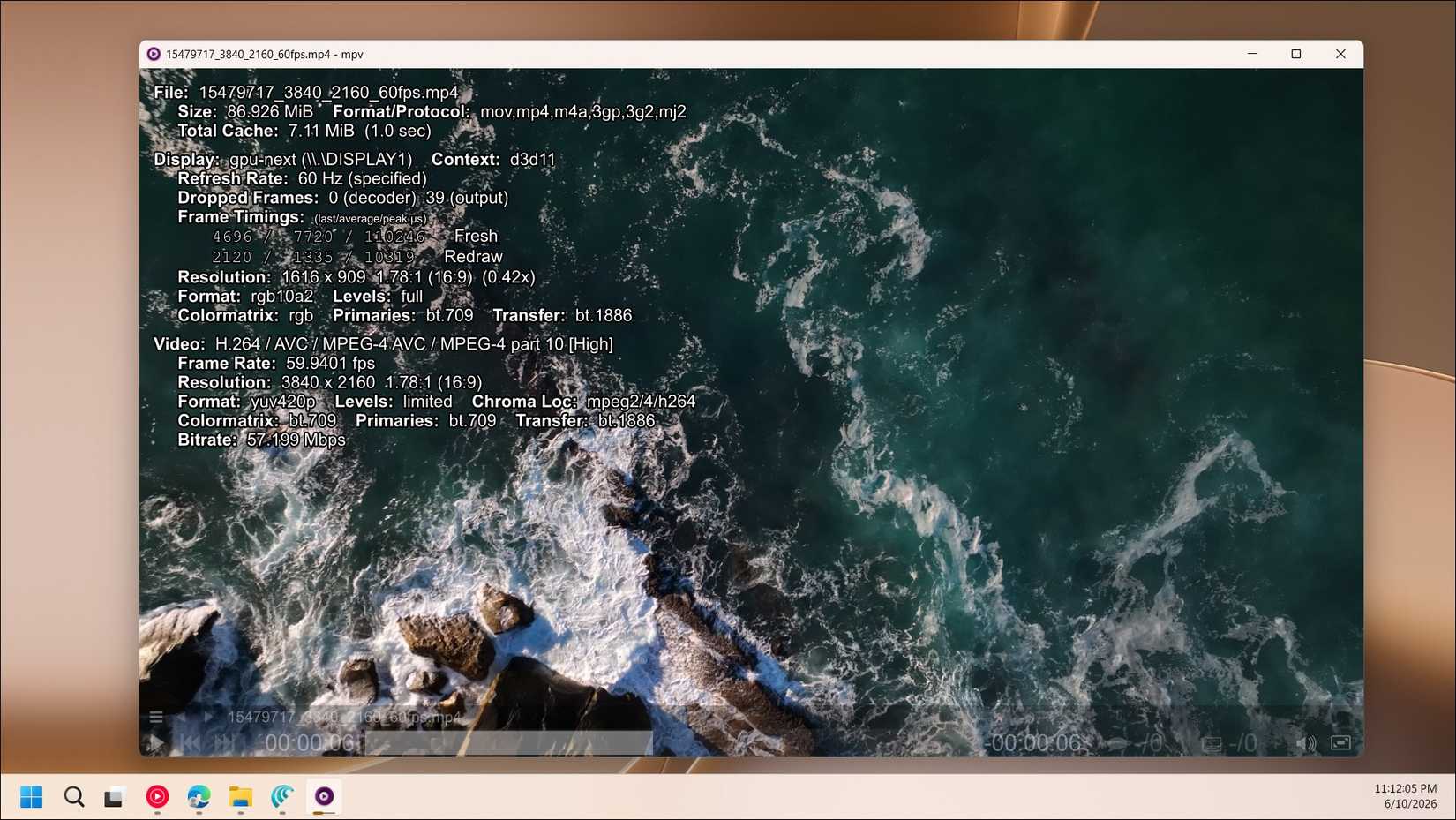
Task: Click elapsed time 00:00:06 display
Action: 310,743
